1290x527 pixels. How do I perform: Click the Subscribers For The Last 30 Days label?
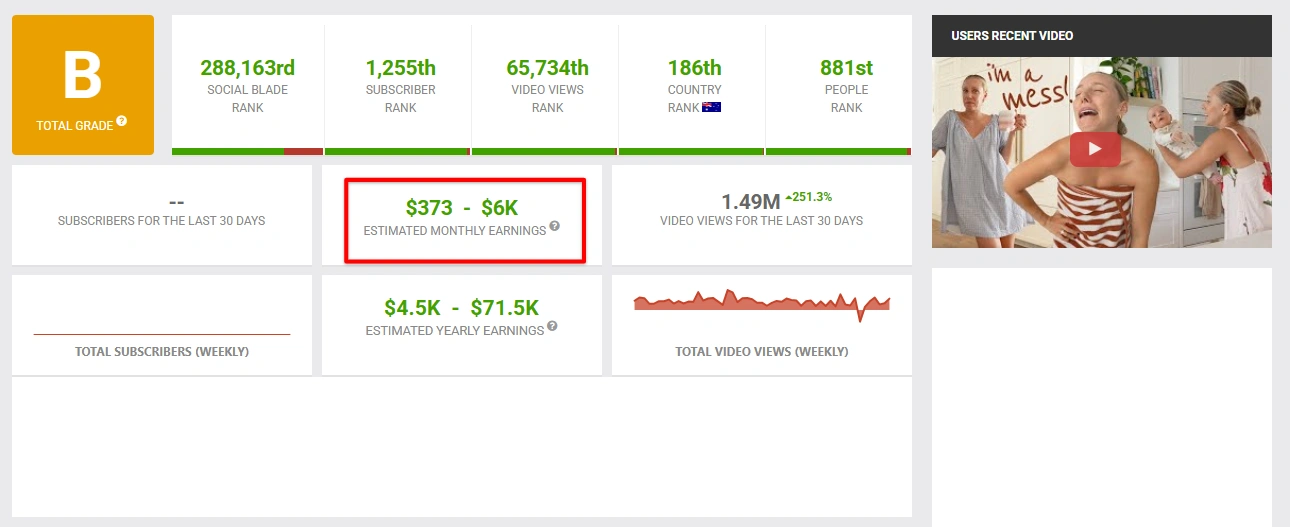pos(162,220)
